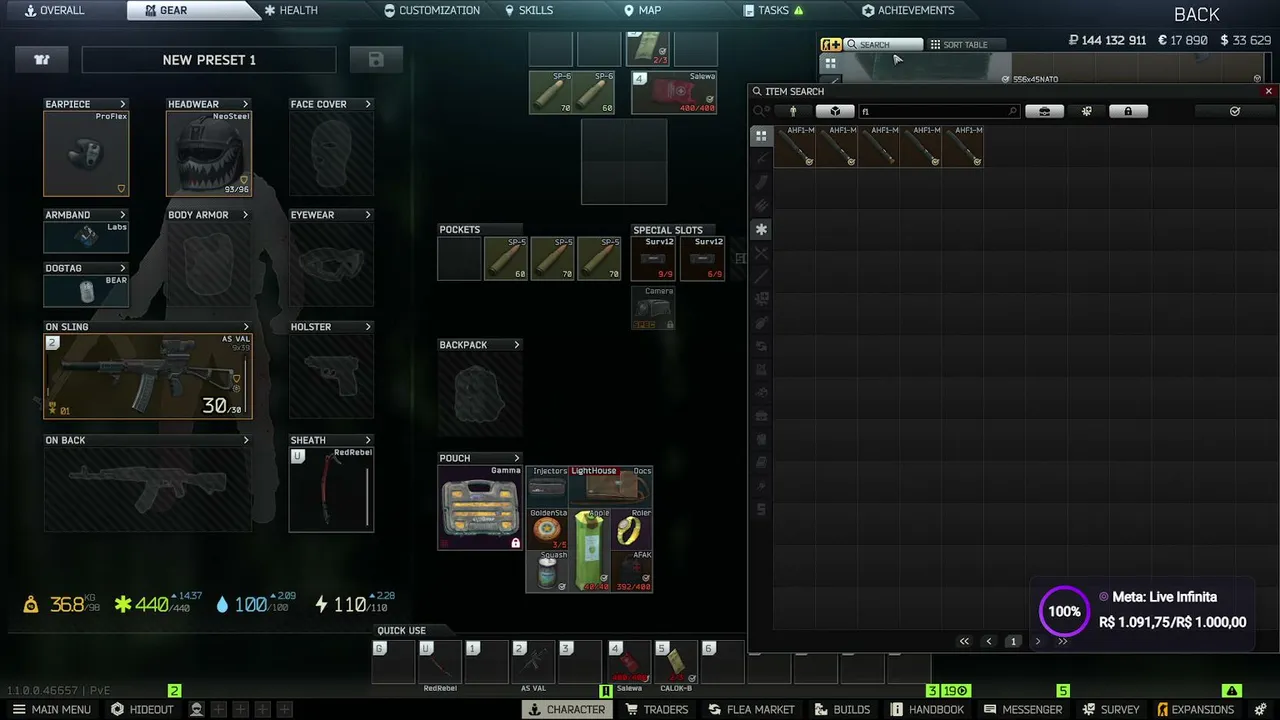Toggle the weapon mods gear filter

(x=1087, y=111)
